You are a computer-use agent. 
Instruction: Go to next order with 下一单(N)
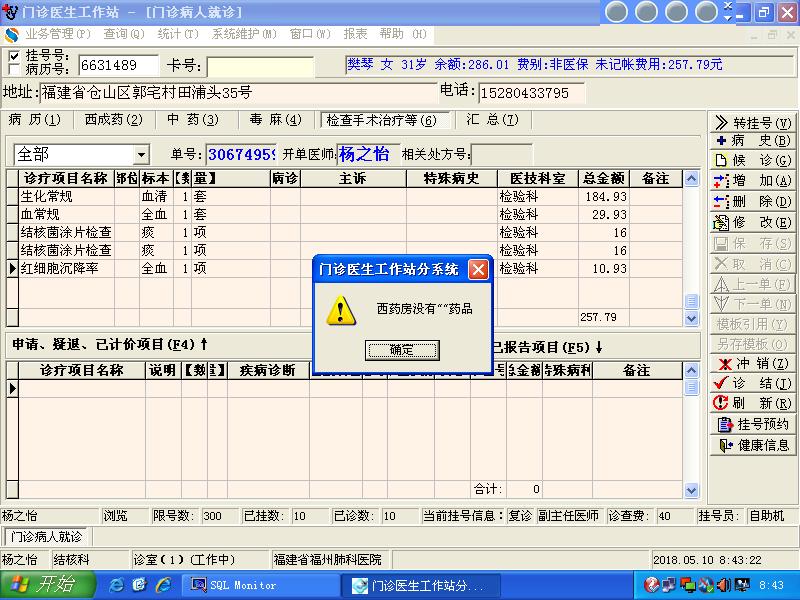(x=753, y=304)
